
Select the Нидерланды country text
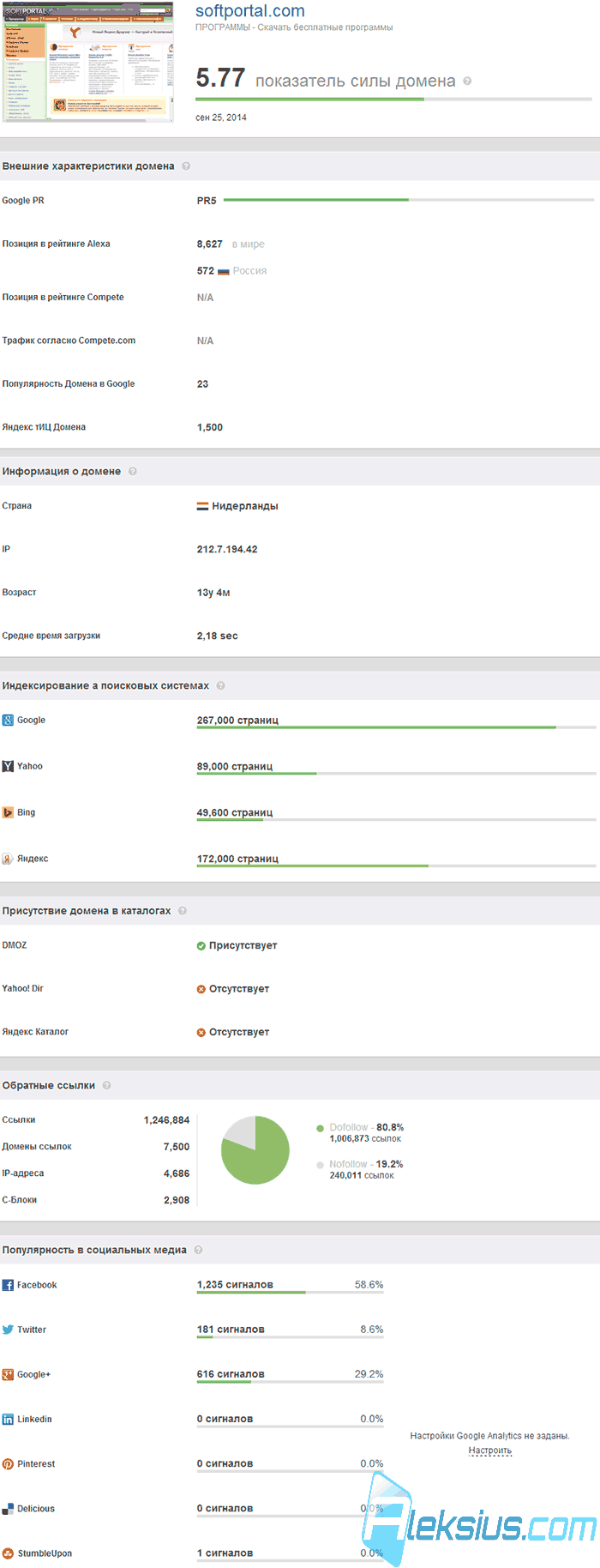(x=245, y=507)
